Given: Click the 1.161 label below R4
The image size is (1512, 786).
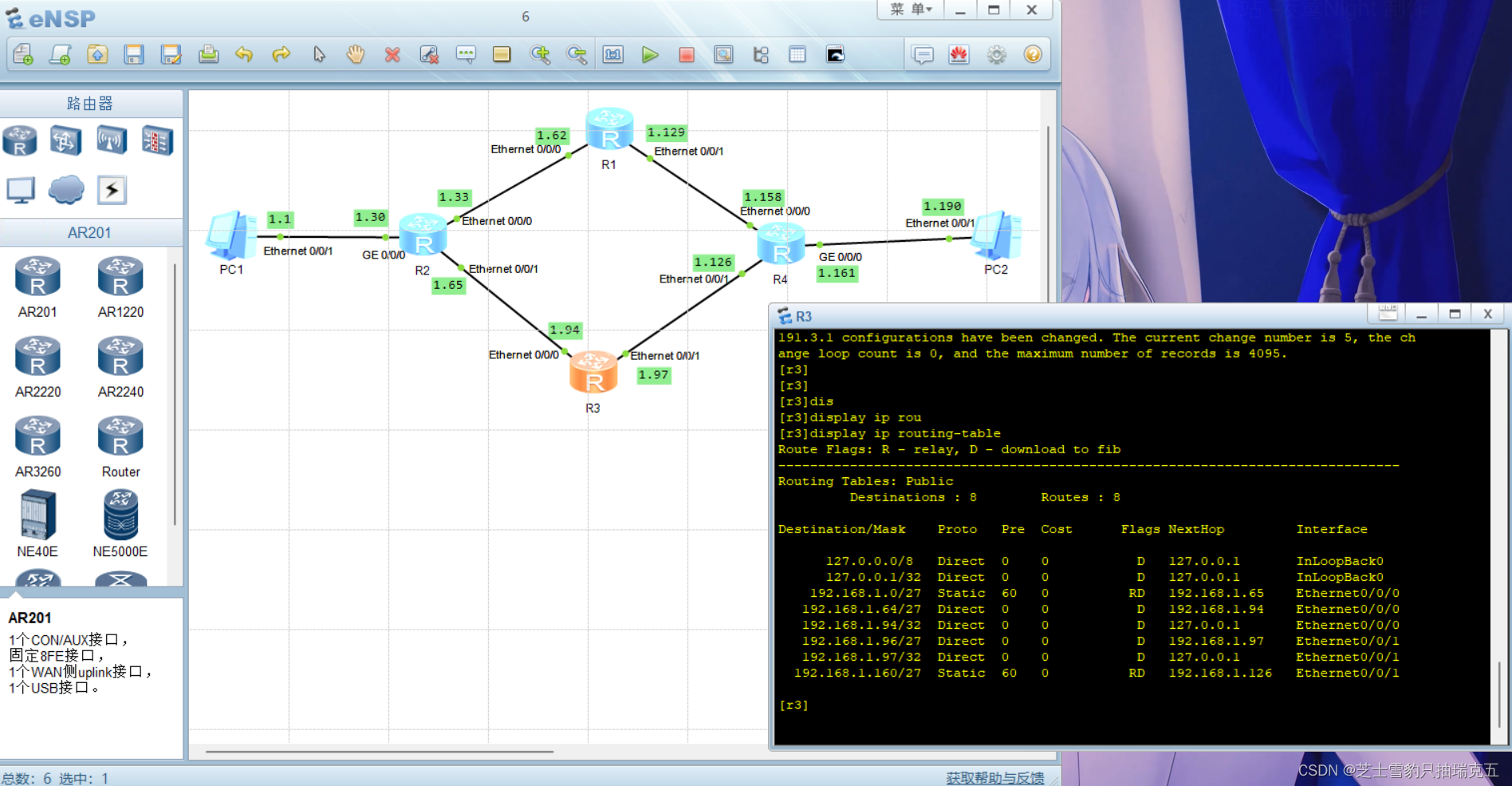Looking at the screenshot, I should pyautogui.click(x=837, y=273).
